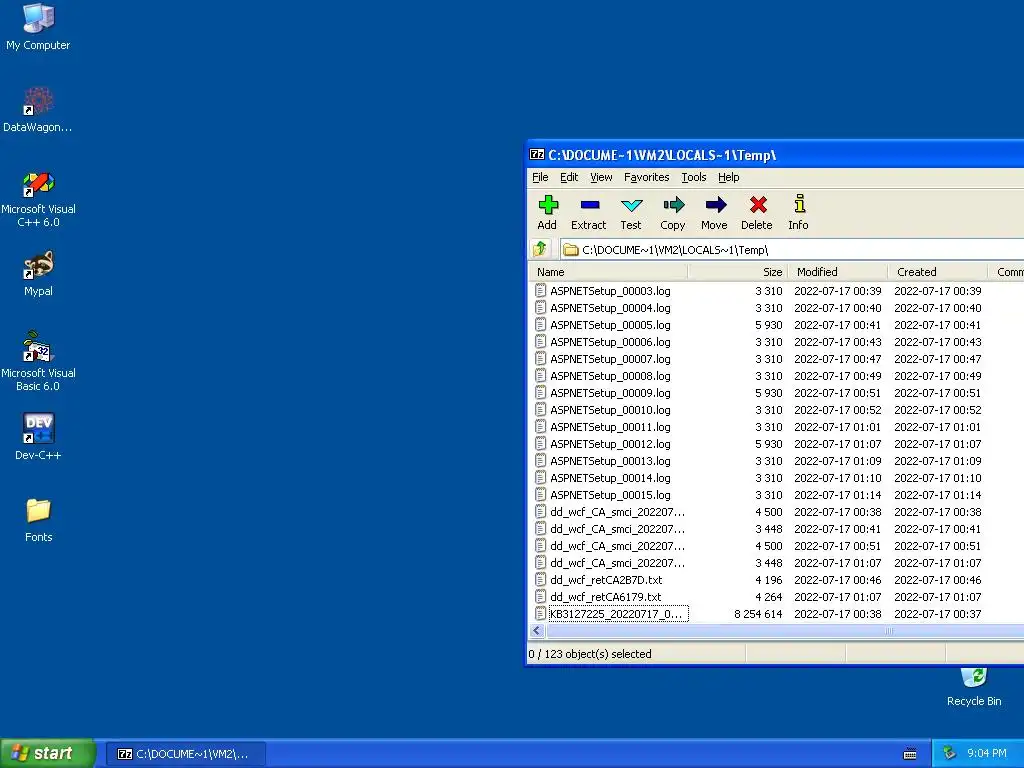The image size is (1024, 768).
Task: Click file icon of dd_wcf_retCA2B7D.txt
Action: [540, 579]
